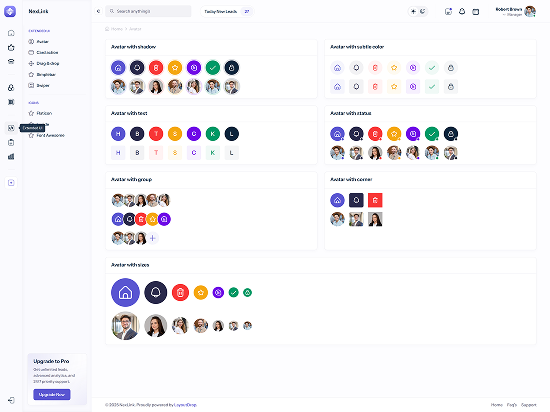The height and width of the screenshot is (412, 550).
Task: Follow the Support link in the footer
Action: click(x=529, y=405)
